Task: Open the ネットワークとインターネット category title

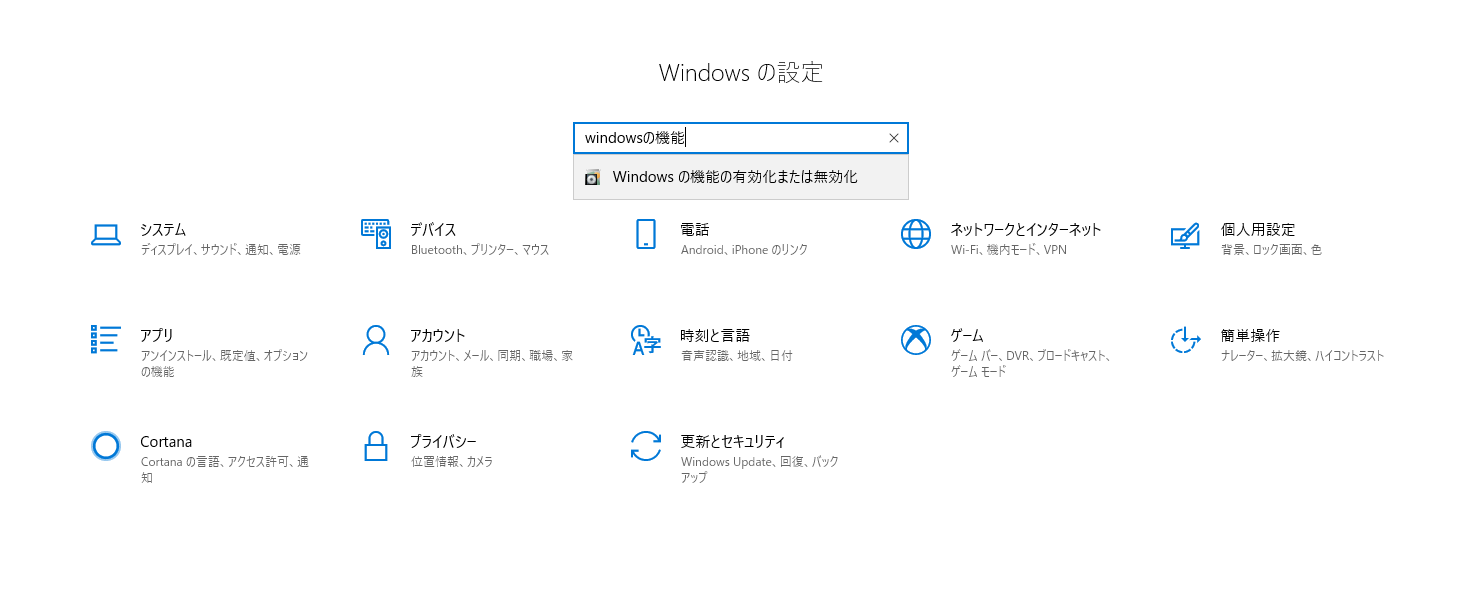Action: (x=1026, y=230)
